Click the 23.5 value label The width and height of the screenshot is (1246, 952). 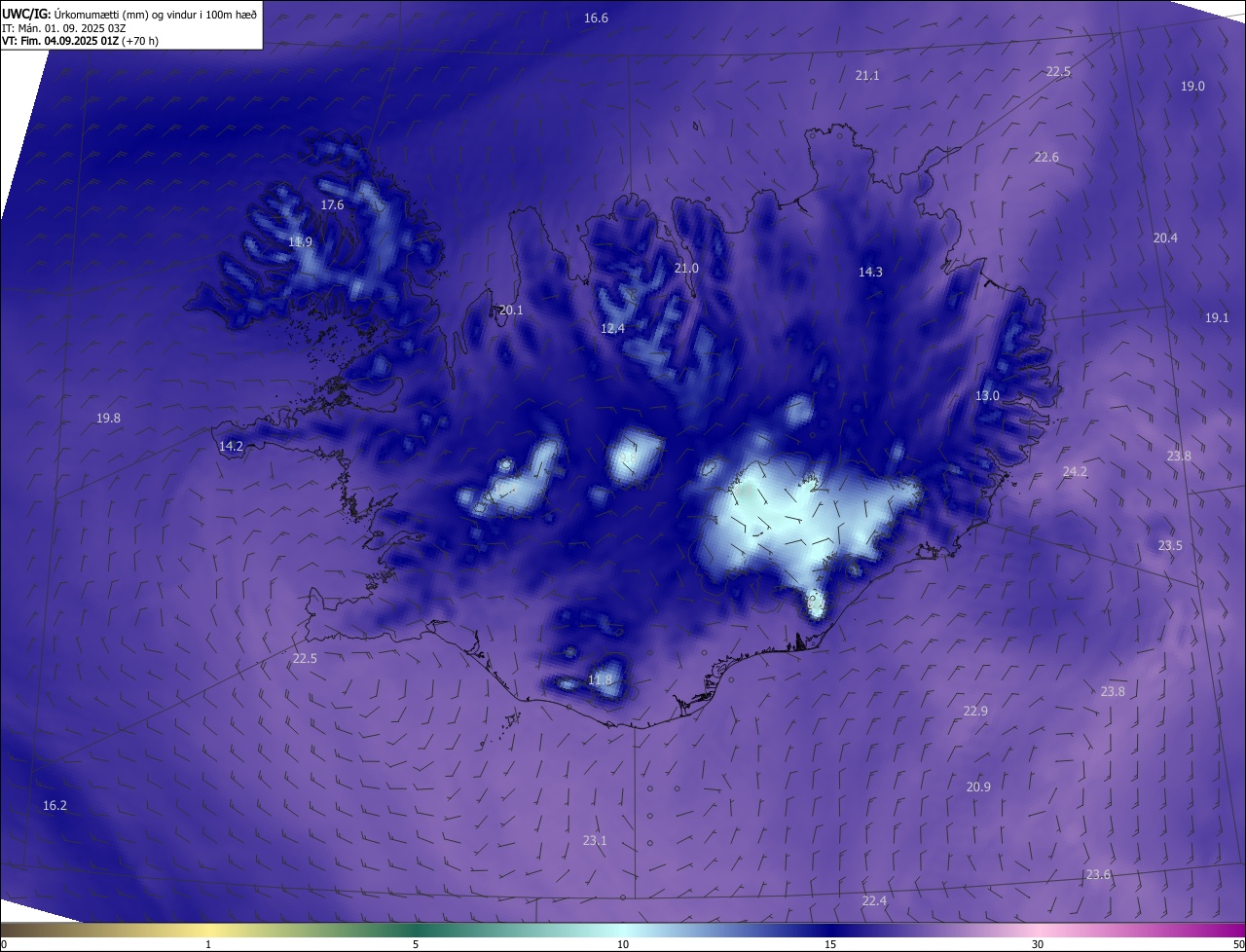click(x=1170, y=545)
